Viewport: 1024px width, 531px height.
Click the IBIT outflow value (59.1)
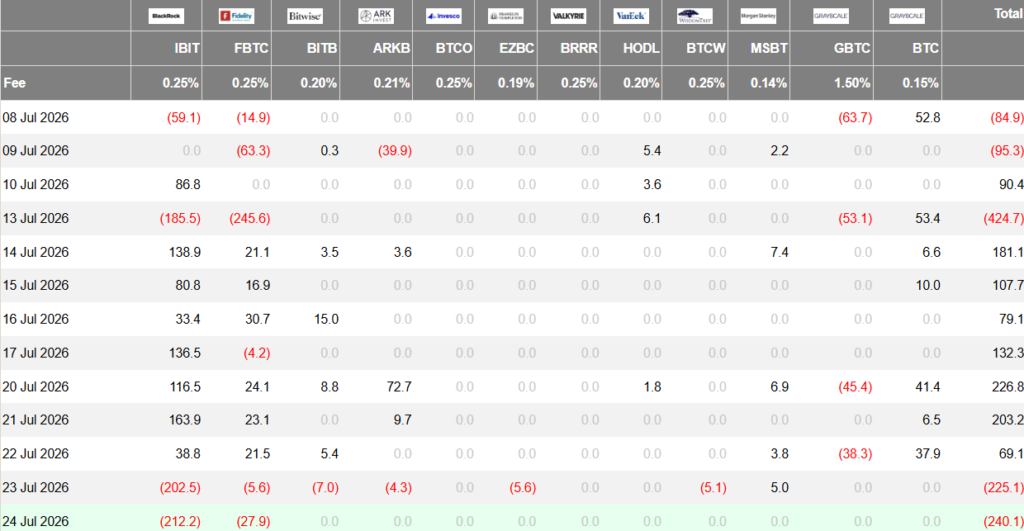(x=184, y=118)
